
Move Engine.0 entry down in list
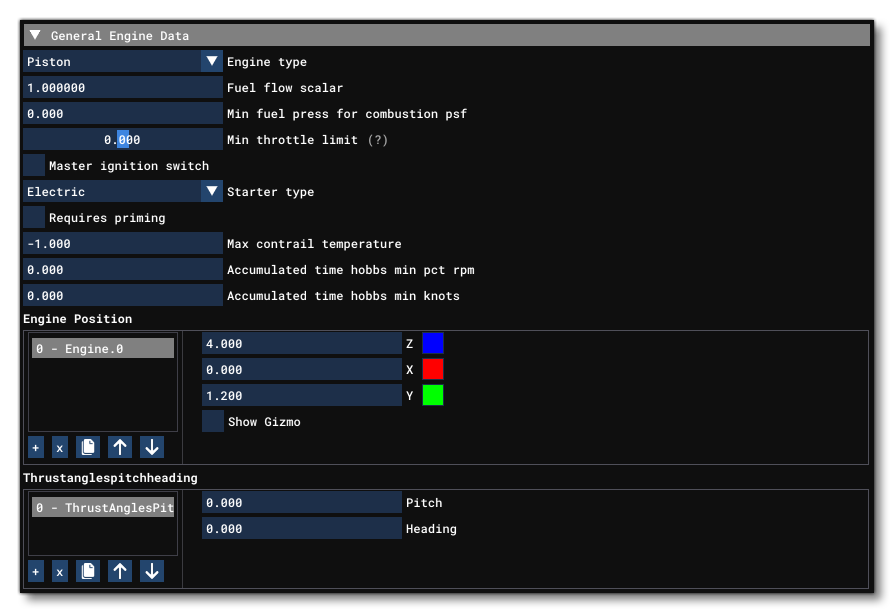pos(152,448)
